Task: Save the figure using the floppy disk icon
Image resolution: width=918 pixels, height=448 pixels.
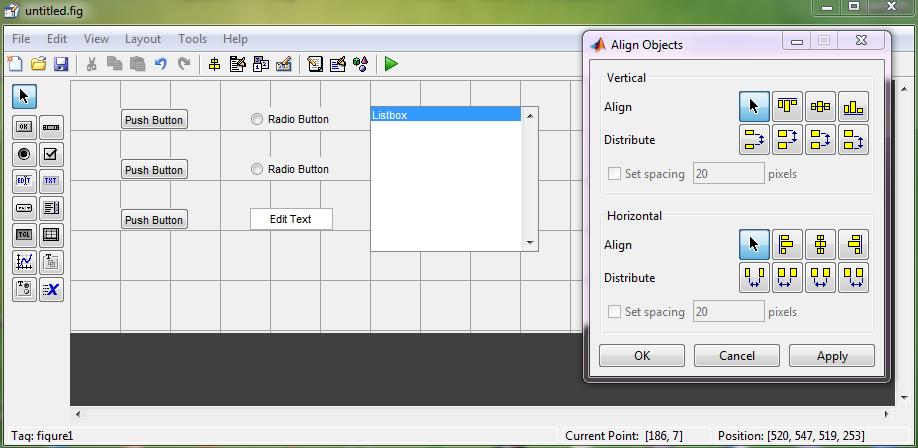Action: [61, 64]
